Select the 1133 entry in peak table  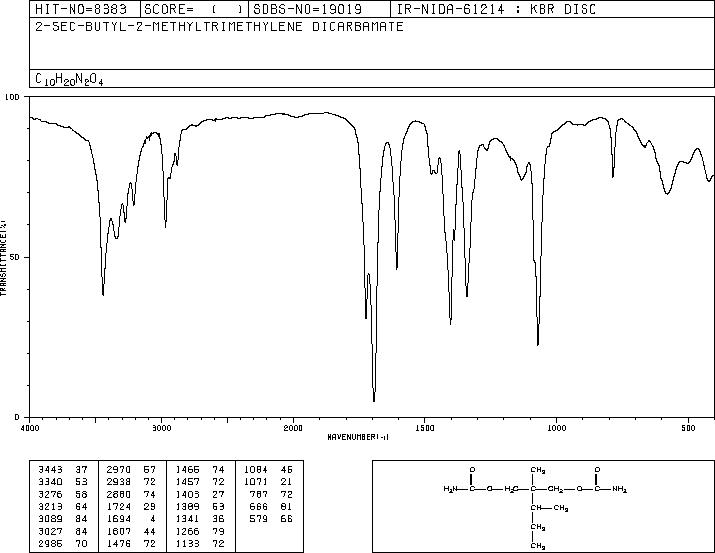tap(187, 543)
